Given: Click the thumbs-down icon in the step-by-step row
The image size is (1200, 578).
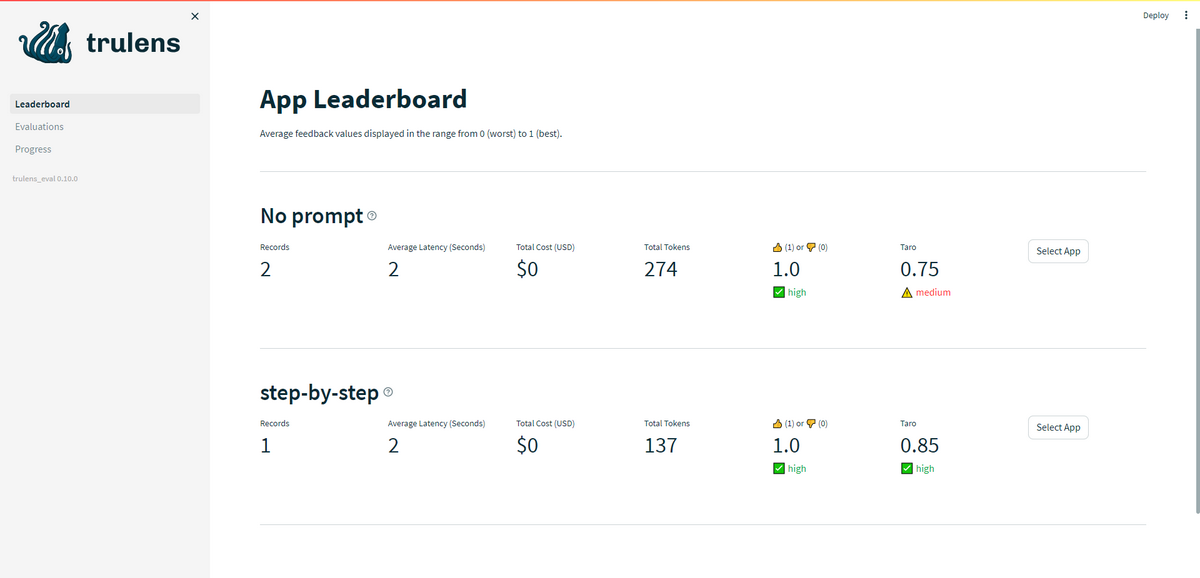Looking at the screenshot, I should pyautogui.click(x=811, y=423).
